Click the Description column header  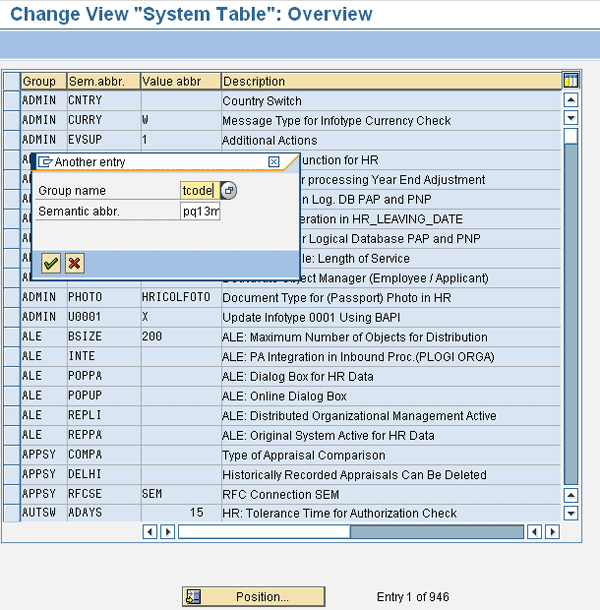[x=390, y=81]
